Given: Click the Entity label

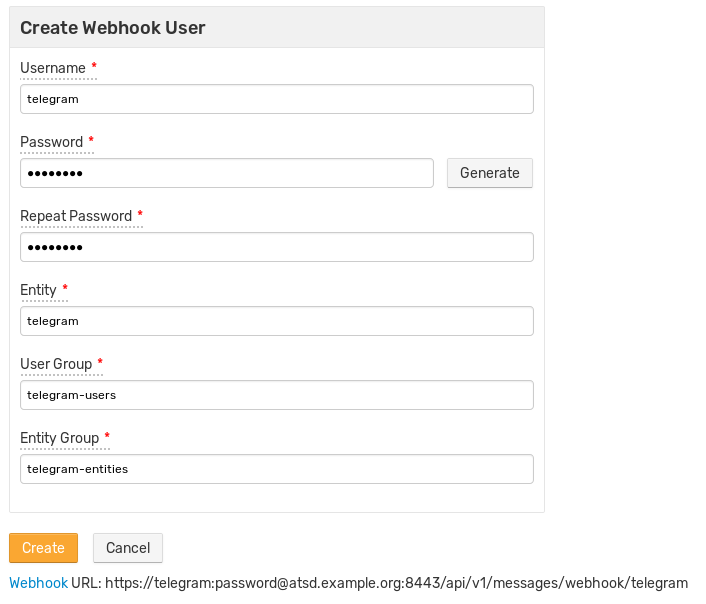Looking at the screenshot, I should click(38, 290).
